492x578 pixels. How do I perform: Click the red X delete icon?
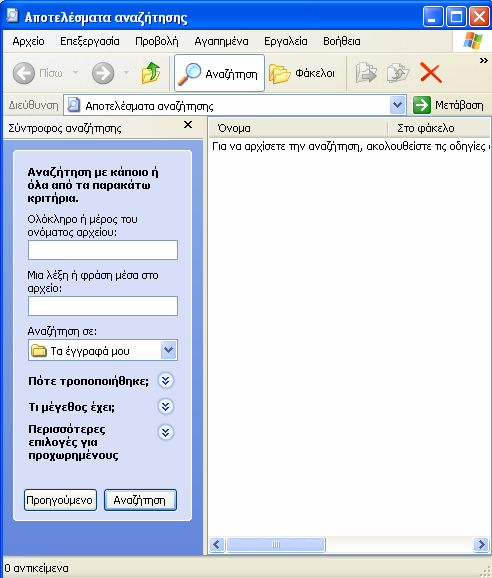pyautogui.click(x=430, y=73)
